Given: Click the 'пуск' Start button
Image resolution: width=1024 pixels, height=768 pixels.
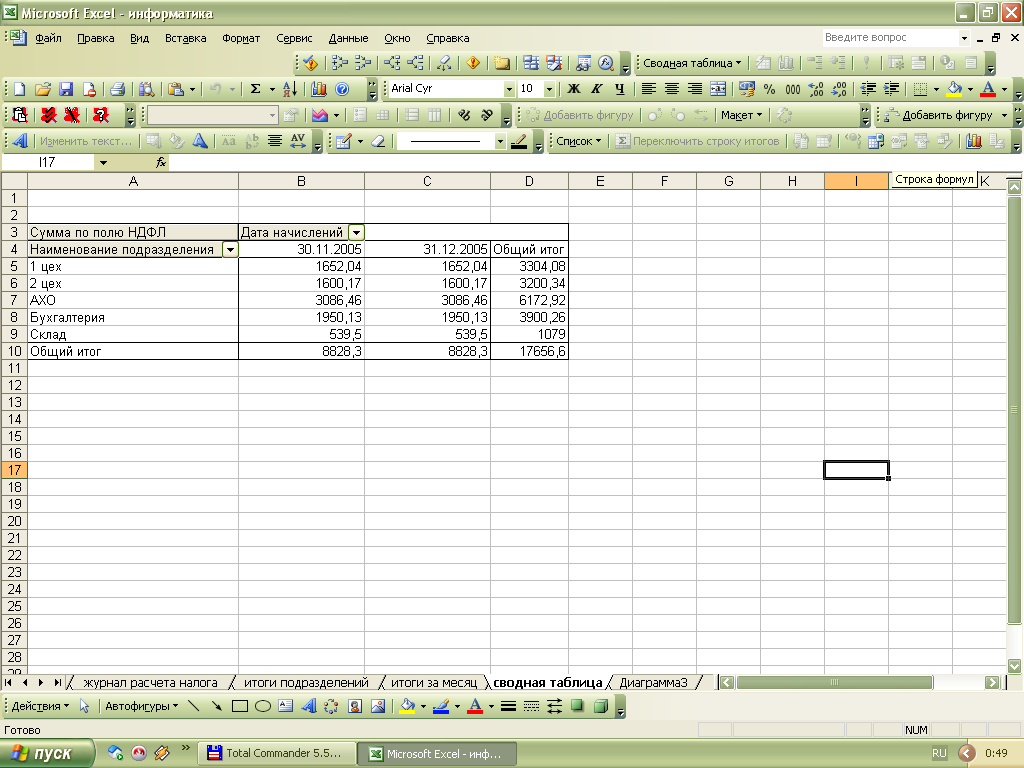Looking at the screenshot, I should point(43,754).
